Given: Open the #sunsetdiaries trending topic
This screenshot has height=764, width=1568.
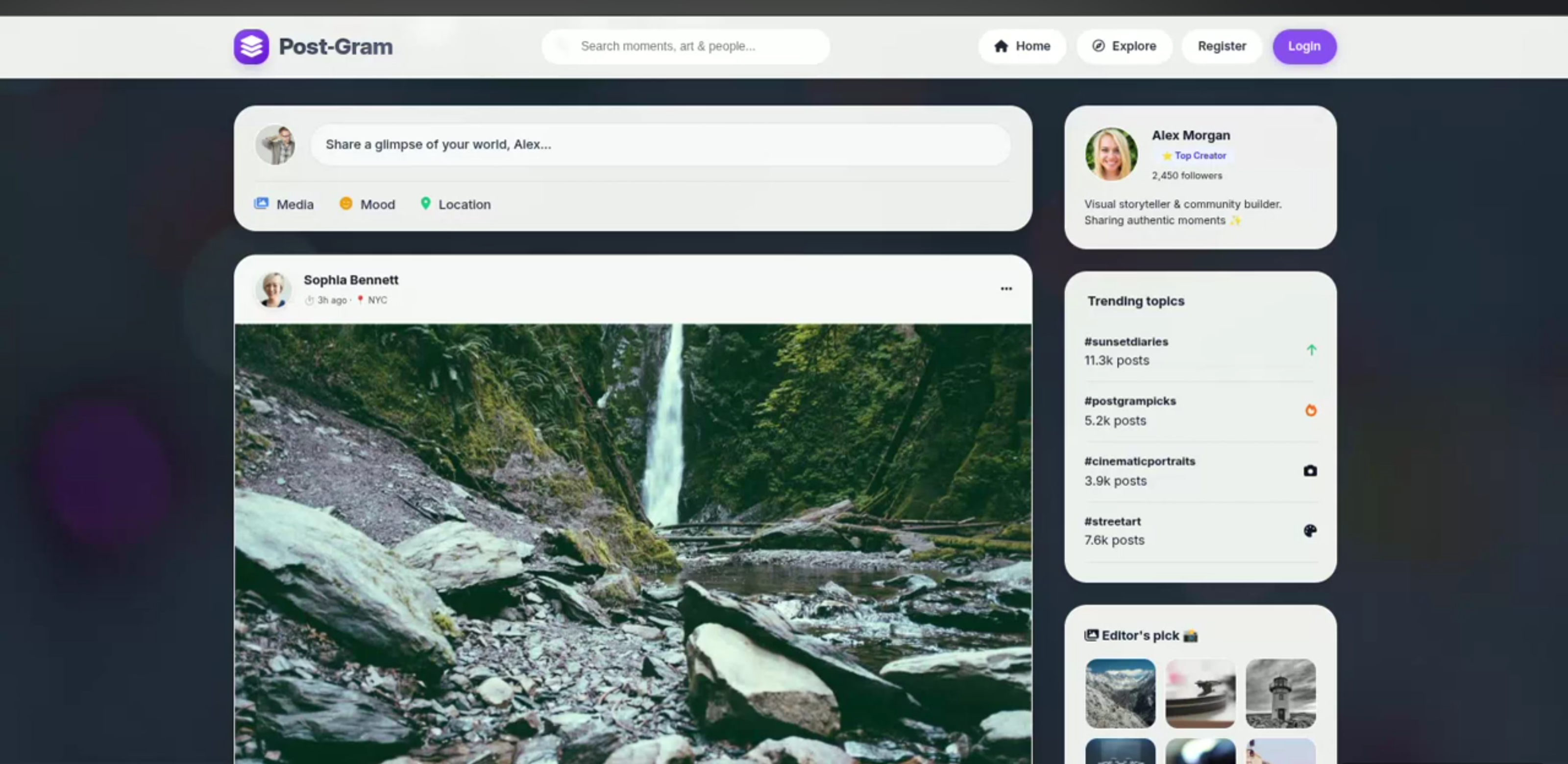Looking at the screenshot, I should coord(1126,342).
